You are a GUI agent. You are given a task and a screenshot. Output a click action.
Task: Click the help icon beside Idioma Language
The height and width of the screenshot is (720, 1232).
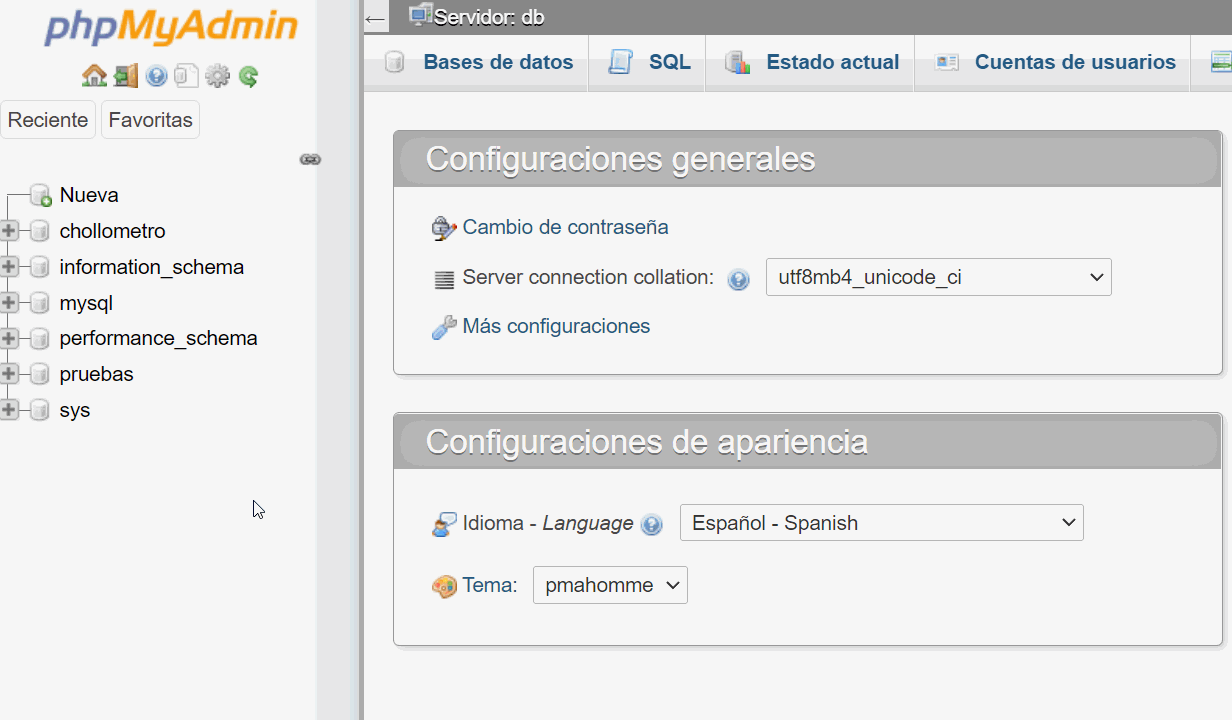tap(651, 524)
